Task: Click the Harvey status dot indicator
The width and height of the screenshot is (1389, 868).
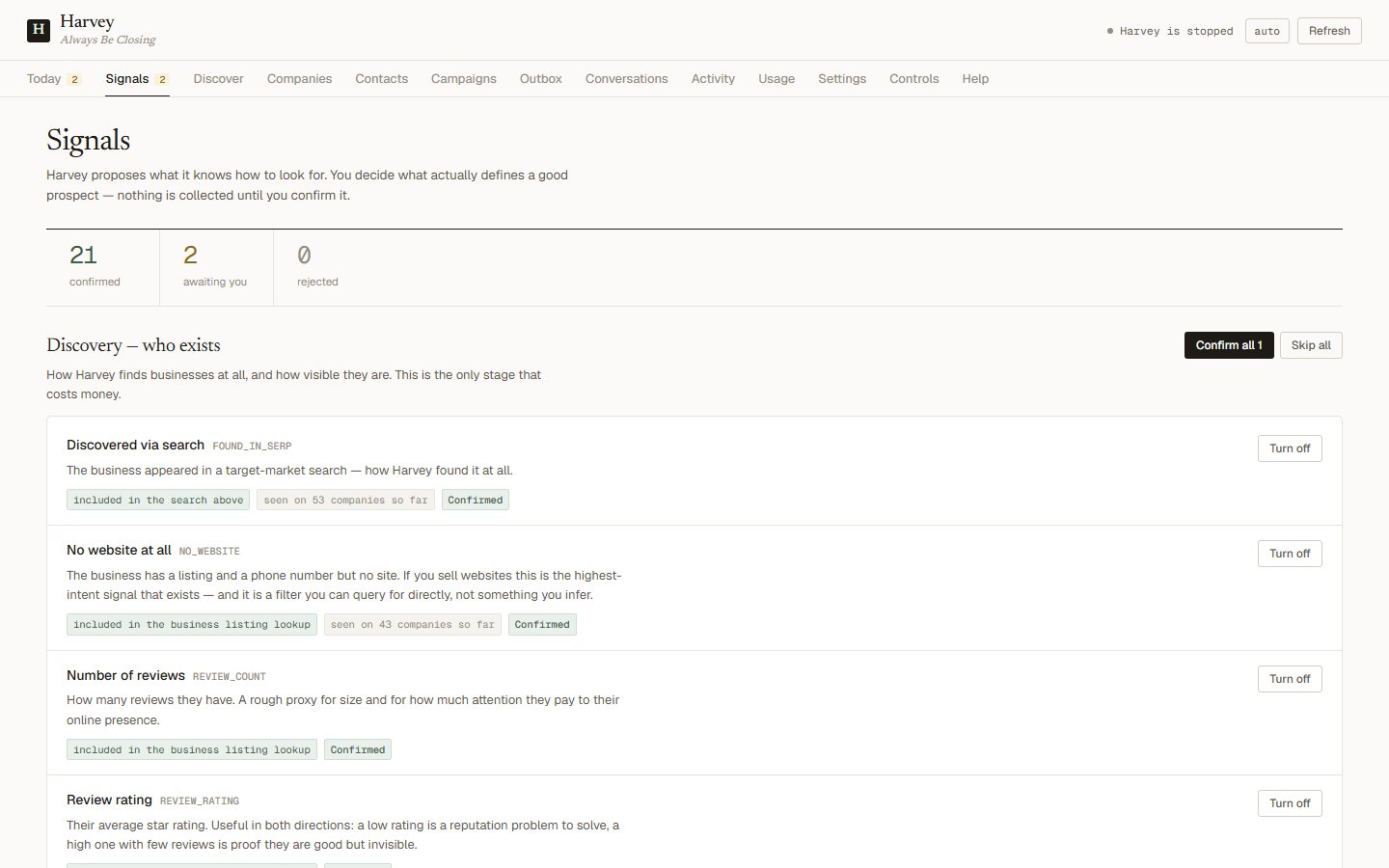Action: [1110, 31]
